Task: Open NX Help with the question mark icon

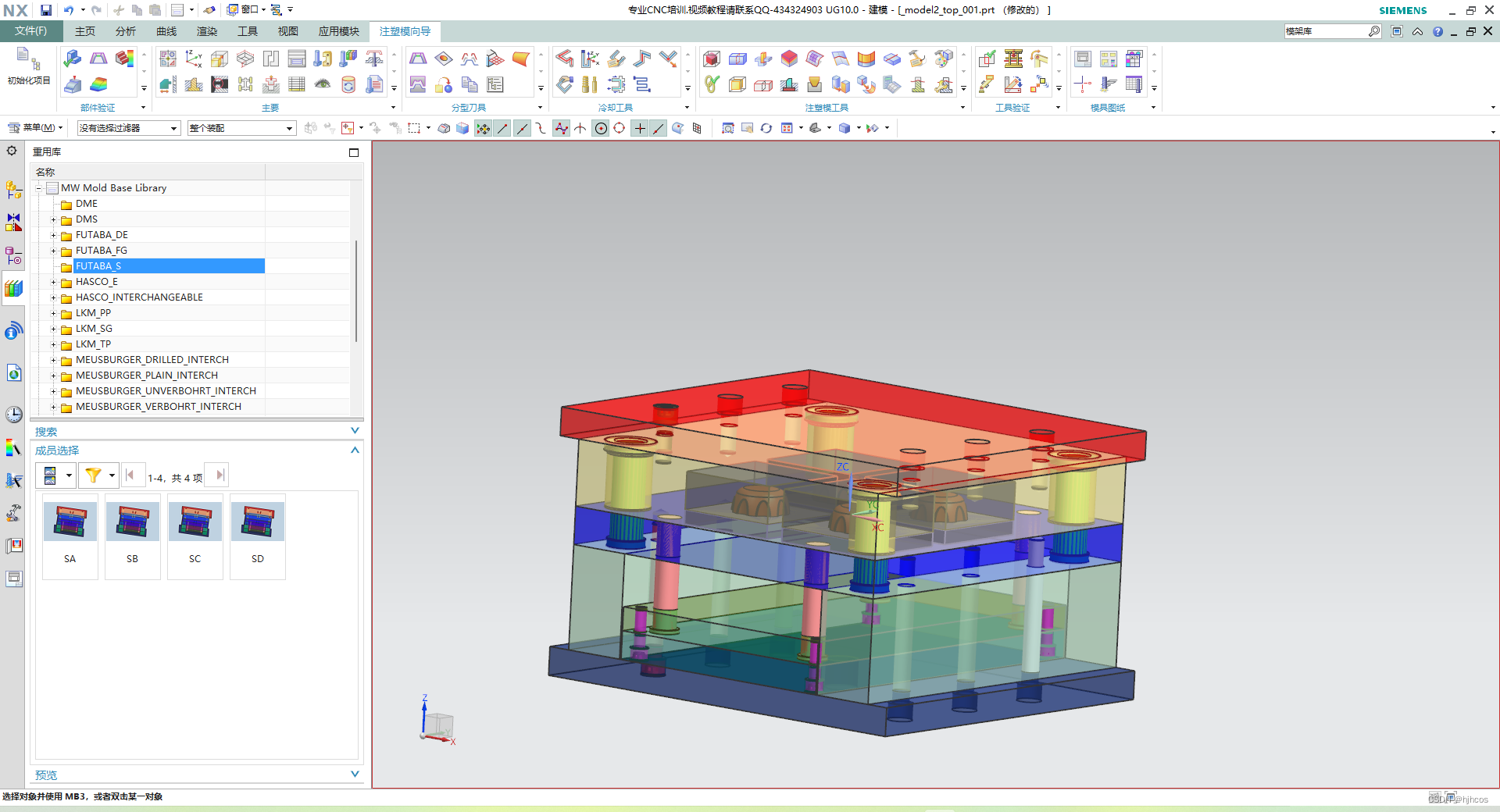Action: tap(1437, 31)
